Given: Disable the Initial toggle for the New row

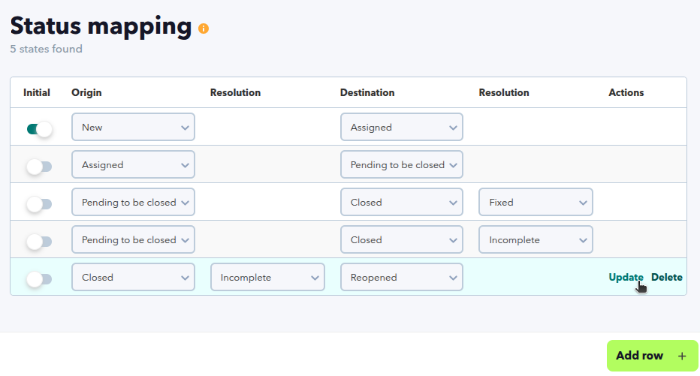Looking at the screenshot, I should click(39, 130).
